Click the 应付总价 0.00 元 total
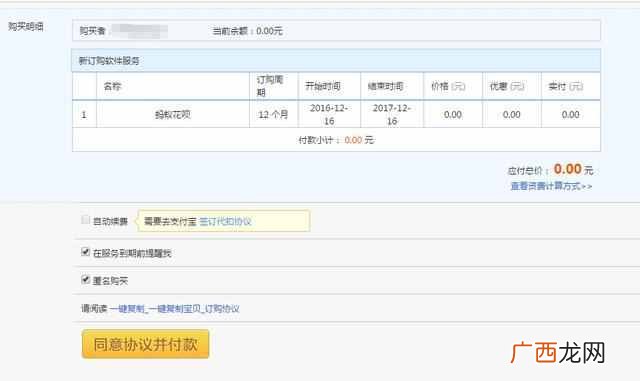 pos(550,169)
